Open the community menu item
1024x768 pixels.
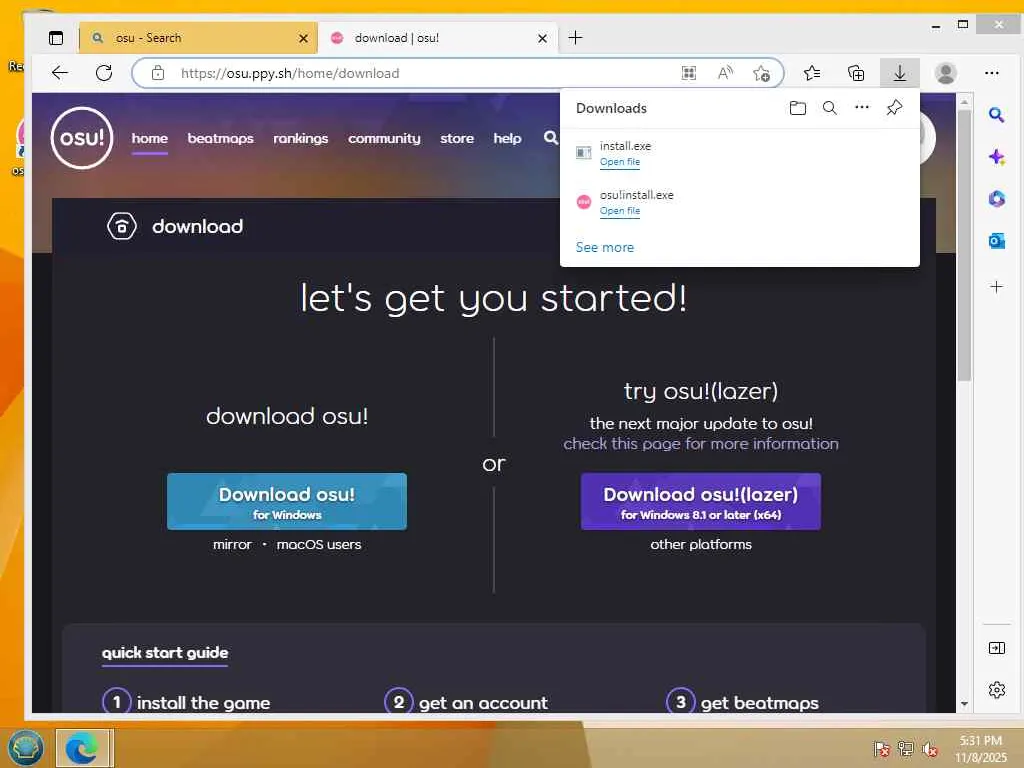pos(384,138)
